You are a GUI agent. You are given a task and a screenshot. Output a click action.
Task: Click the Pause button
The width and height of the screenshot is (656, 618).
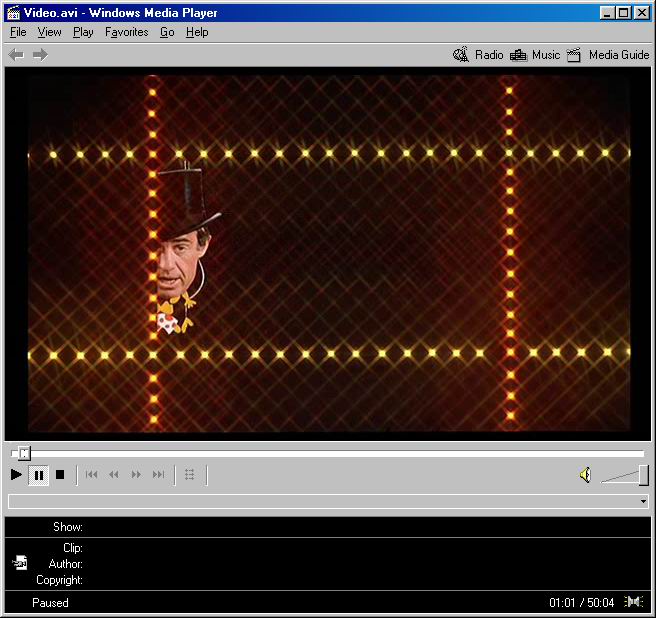(38, 475)
